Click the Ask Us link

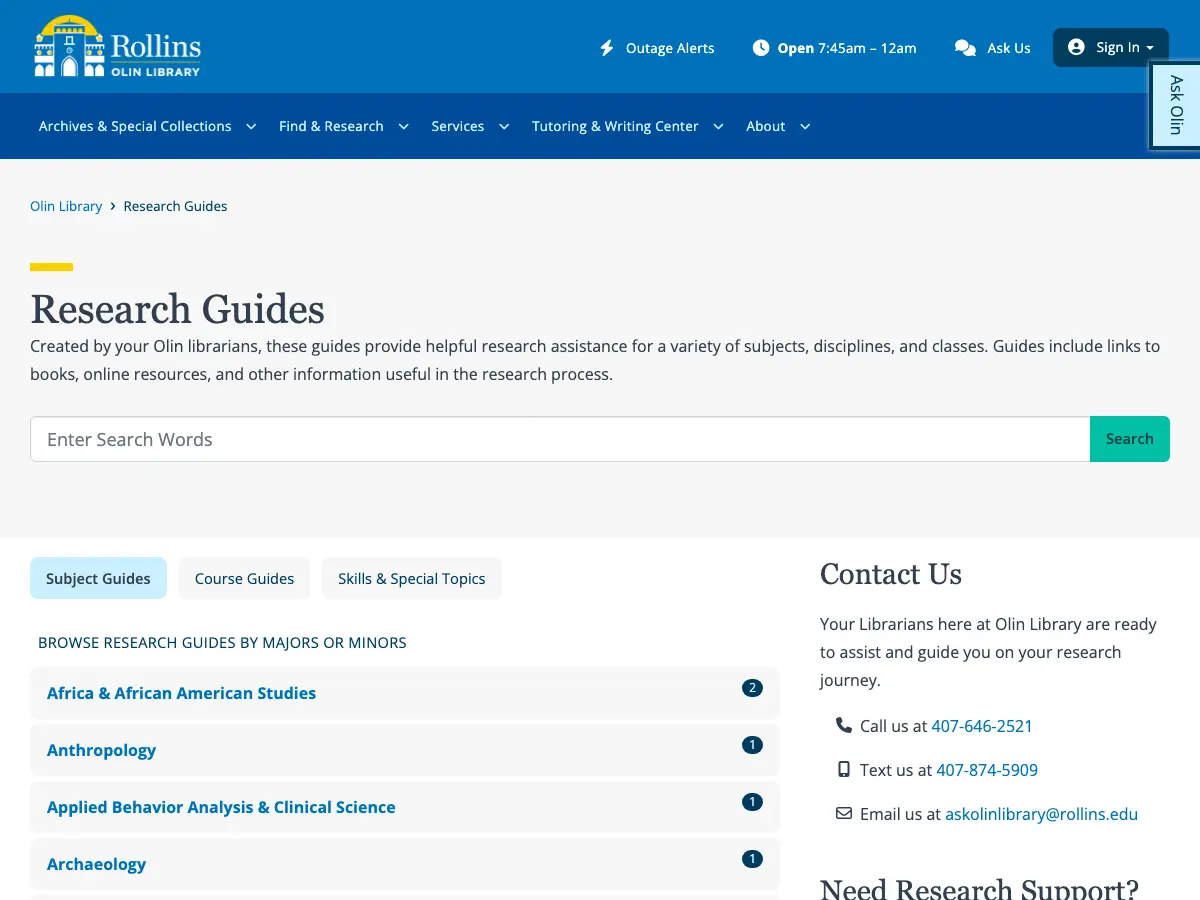pos(992,48)
